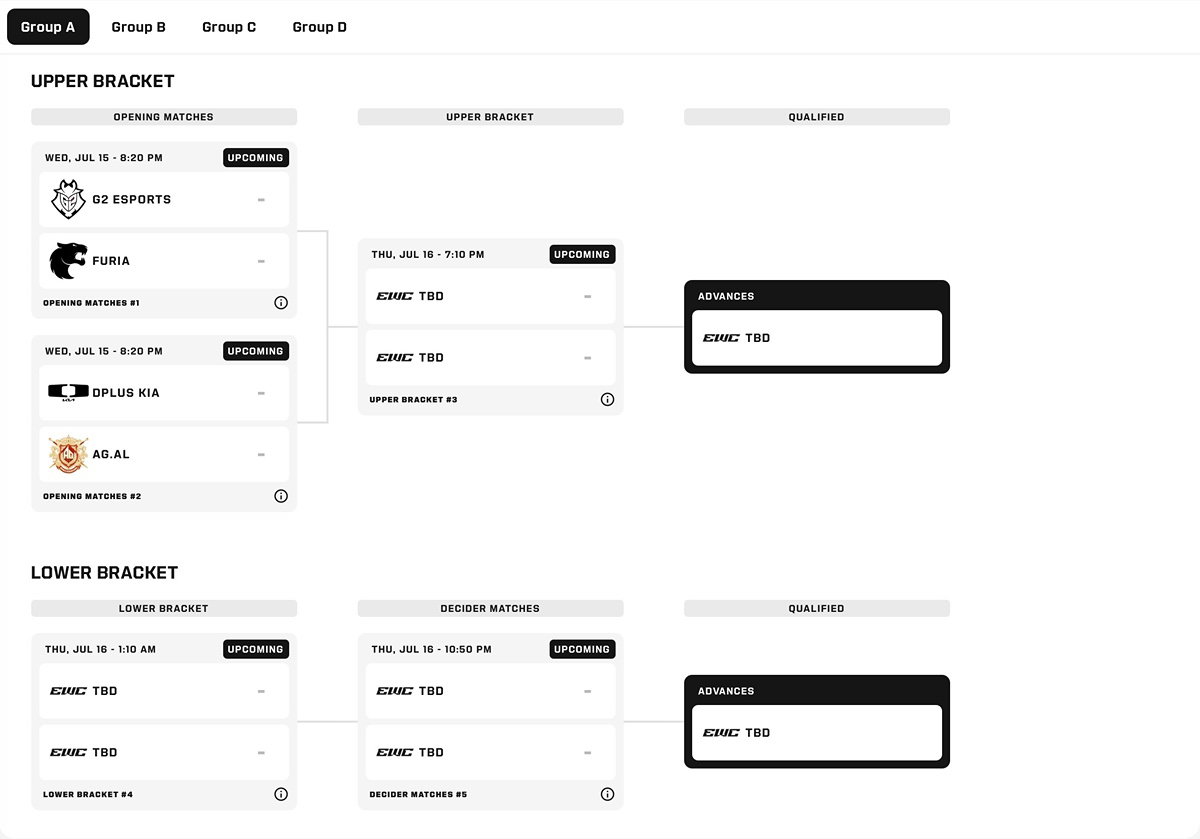Open info icon for Opening Matches #1
Image resolution: width=1200 pixels, height=839 pixels.
pyautogui.click(x=281, y=303)
